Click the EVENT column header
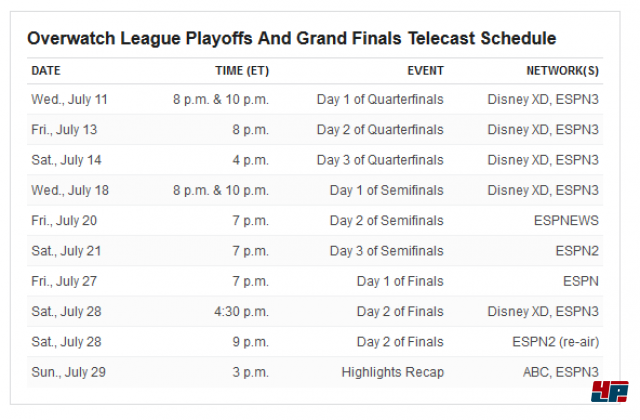Image resolution: width=640 pixels, height=420 pixels. tap(425, 71)
